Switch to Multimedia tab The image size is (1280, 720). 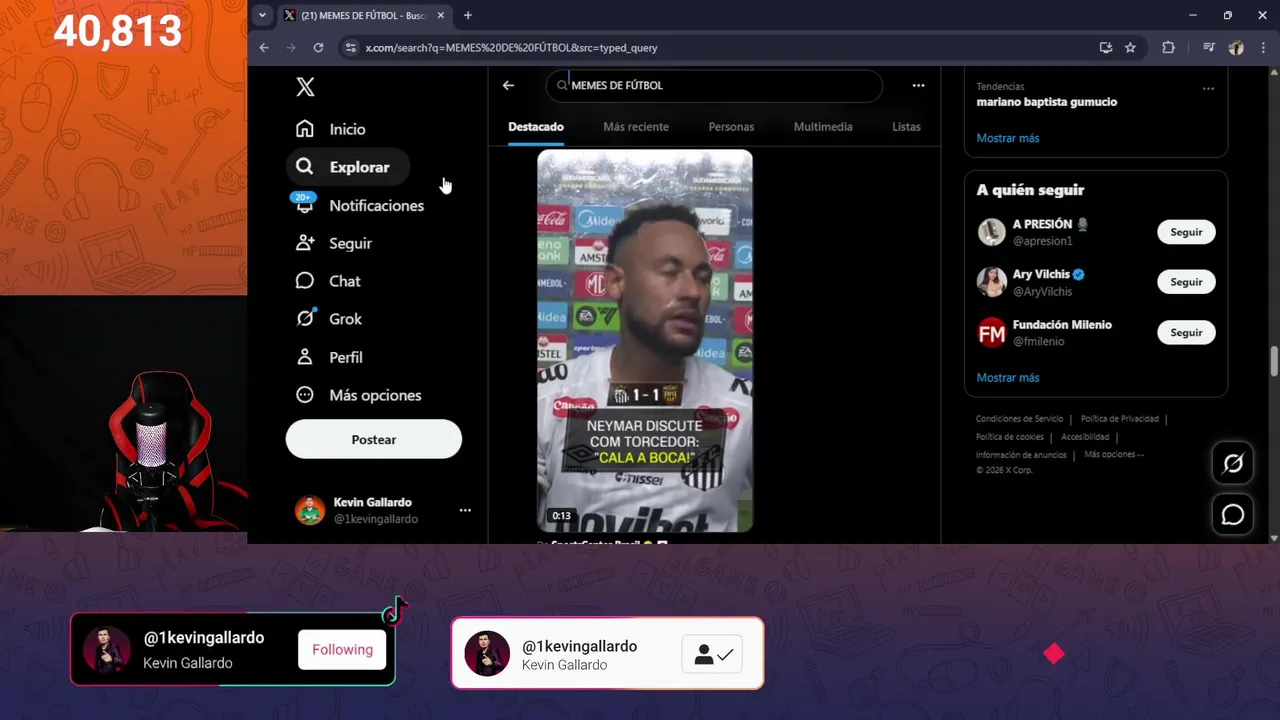823,127
